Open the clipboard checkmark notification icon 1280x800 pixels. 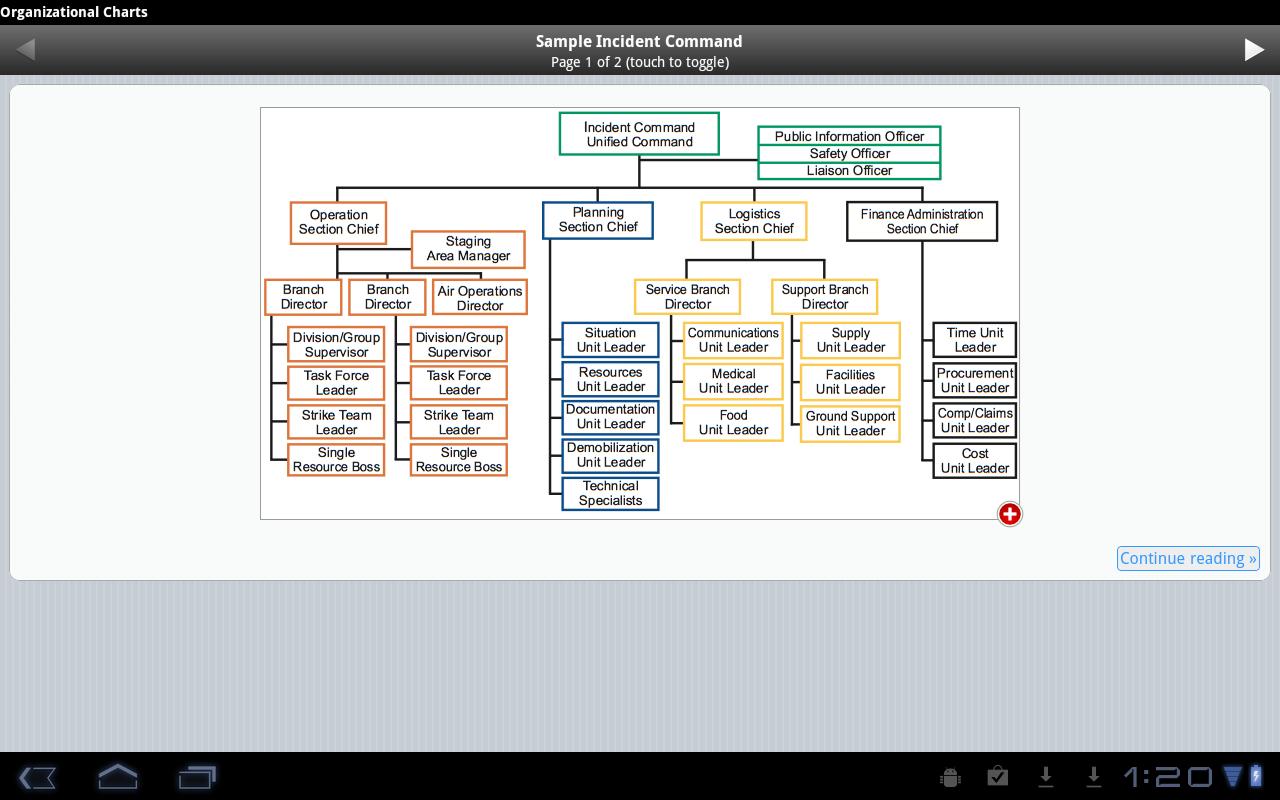coord(997,777)
